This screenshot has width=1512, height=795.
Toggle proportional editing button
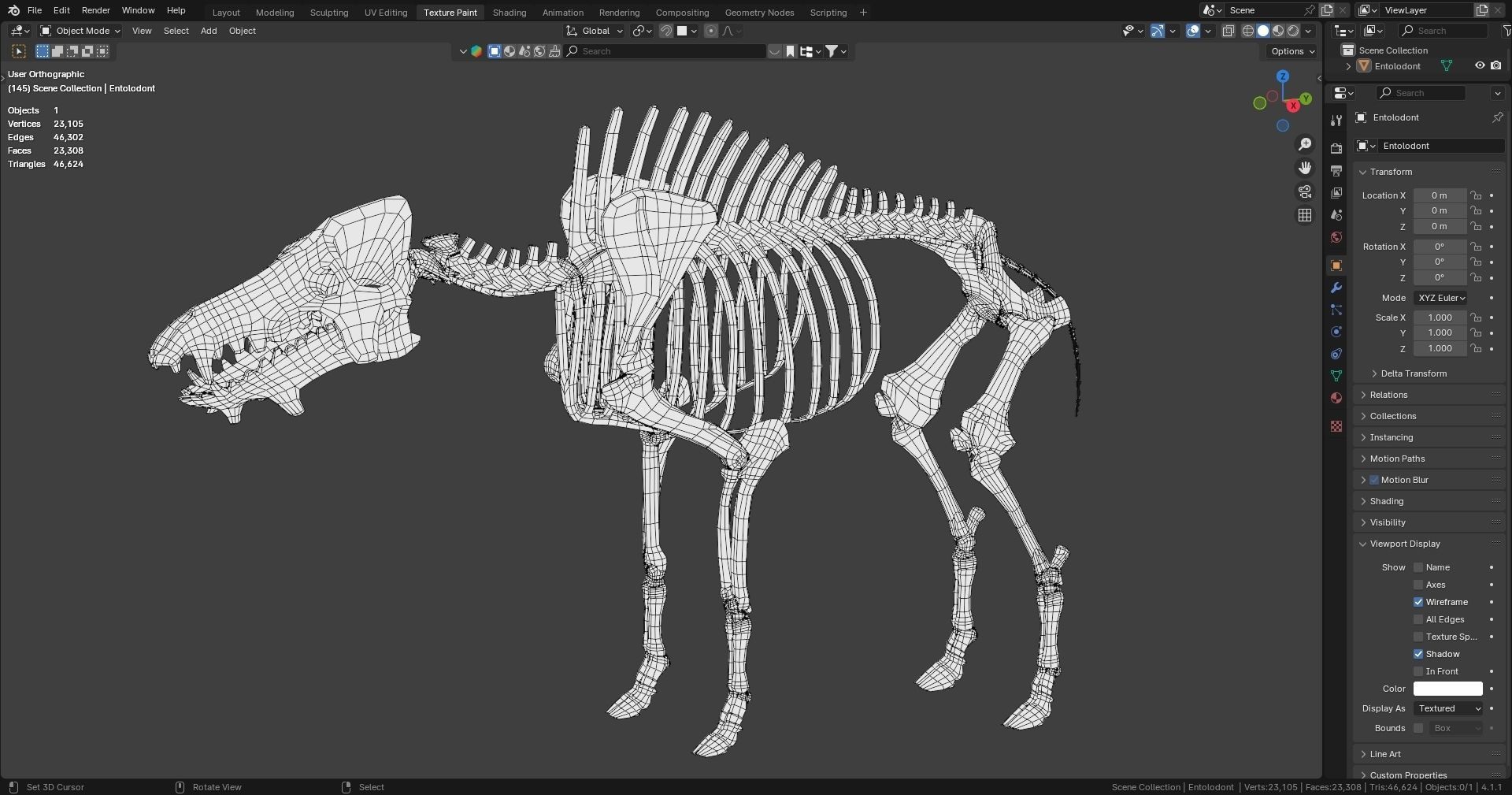tap(711, 31)
